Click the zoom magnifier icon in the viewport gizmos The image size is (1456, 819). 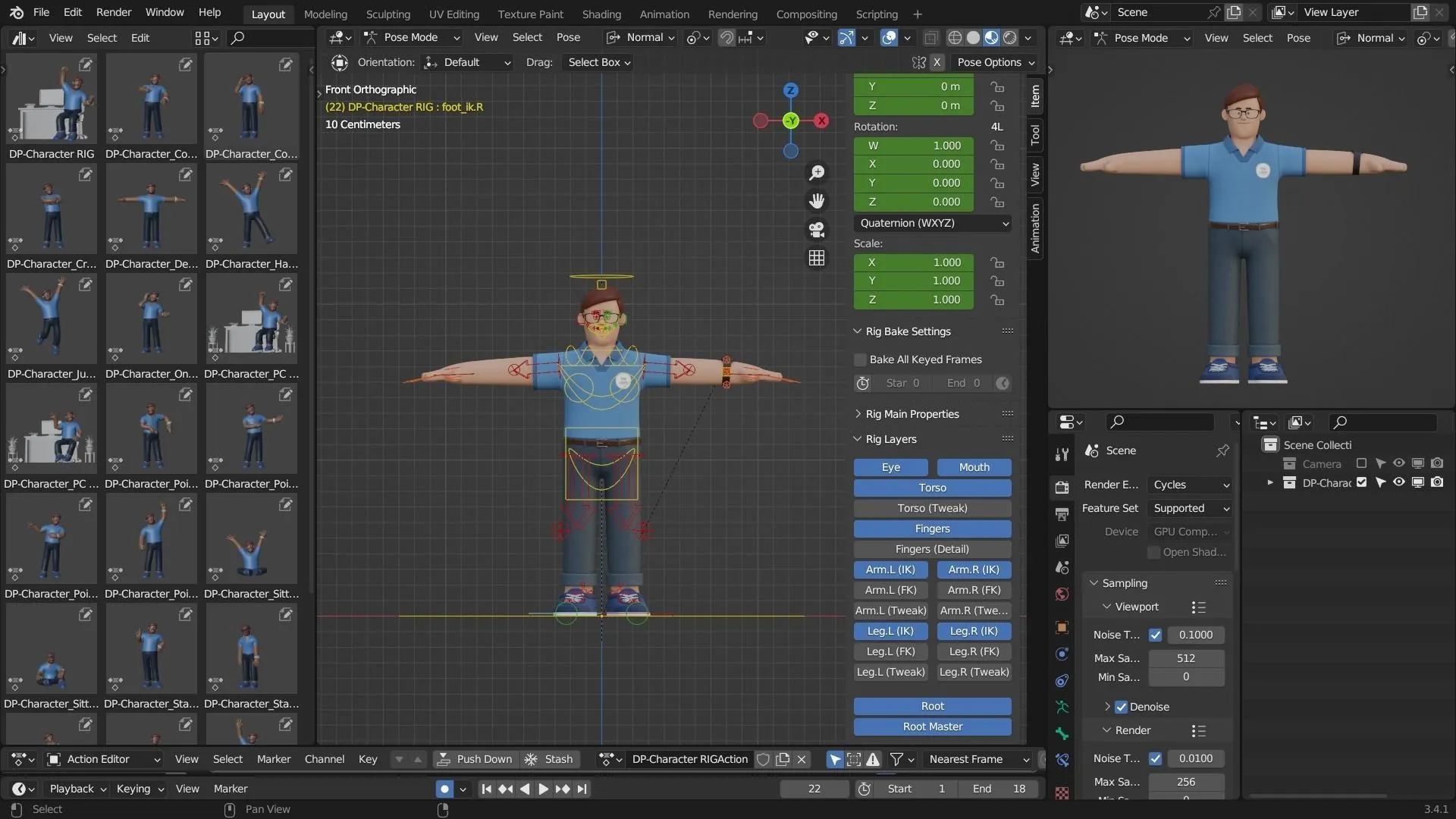click(x=817, y=173)
